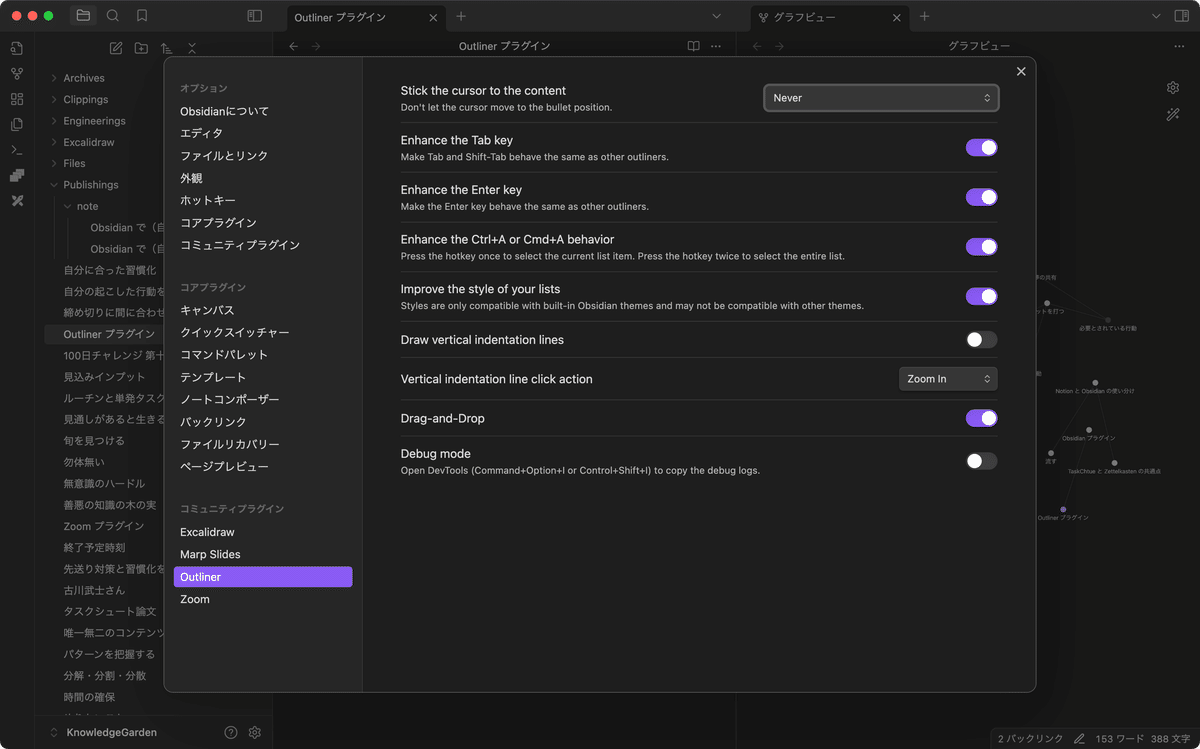Disable Enhance the Enter key toggle

pyautogui.click(x=981, y=197)
